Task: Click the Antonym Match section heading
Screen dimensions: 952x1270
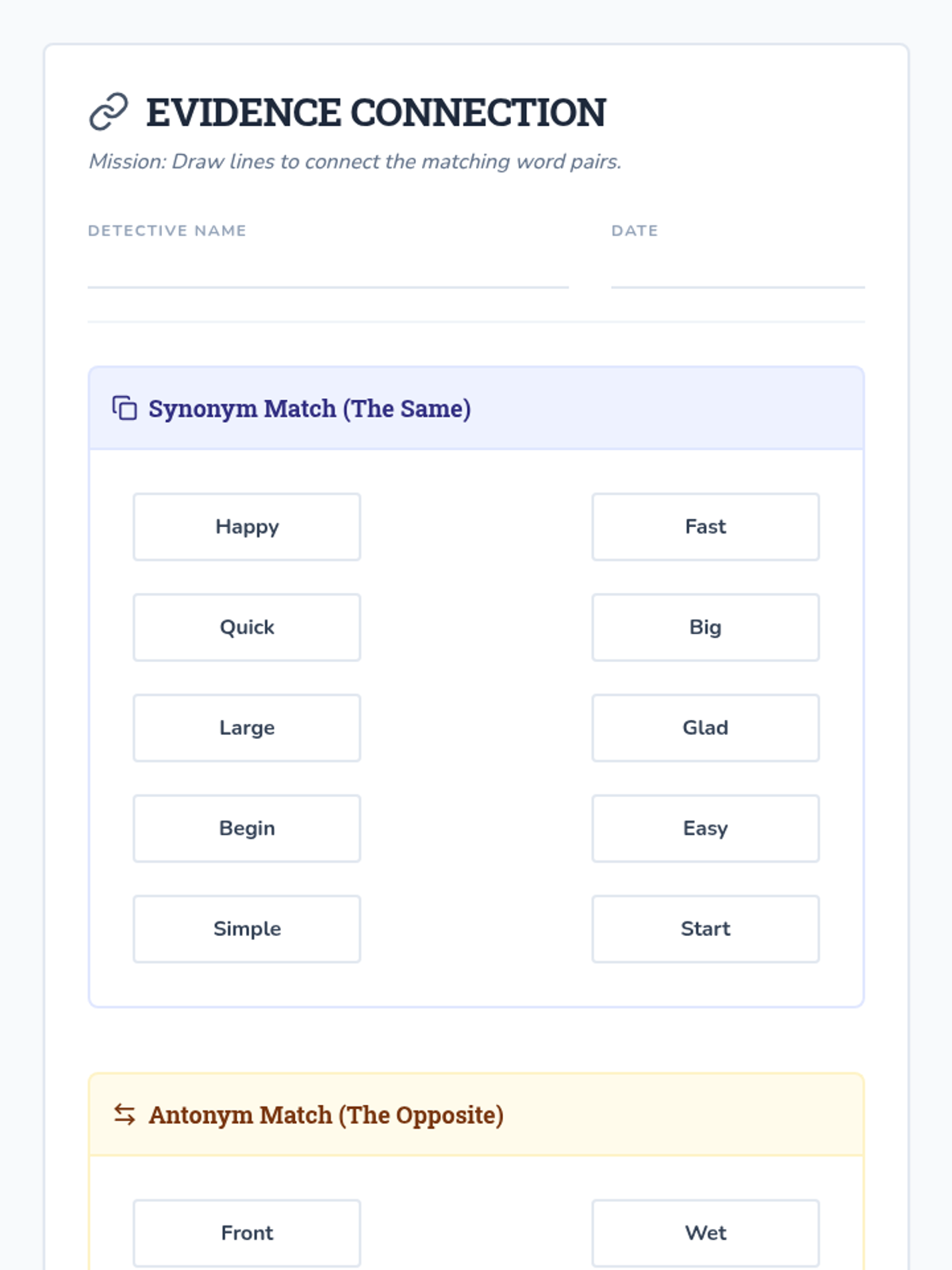Action: coord(326,1115)
